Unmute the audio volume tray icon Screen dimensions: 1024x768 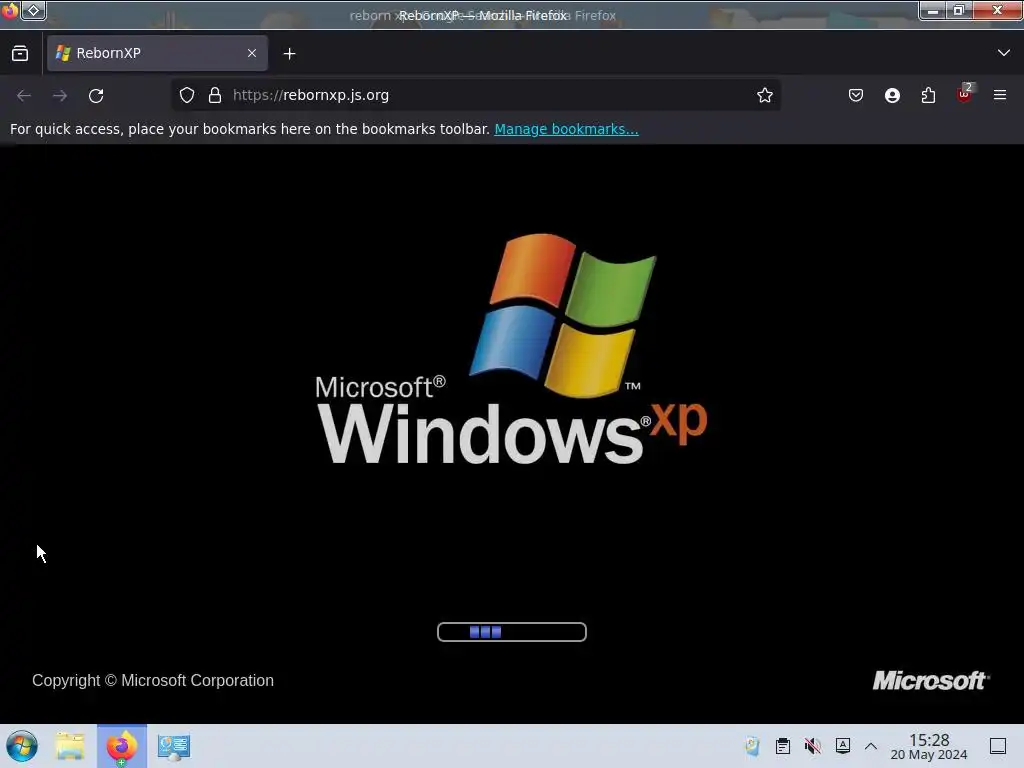(812, 746)
